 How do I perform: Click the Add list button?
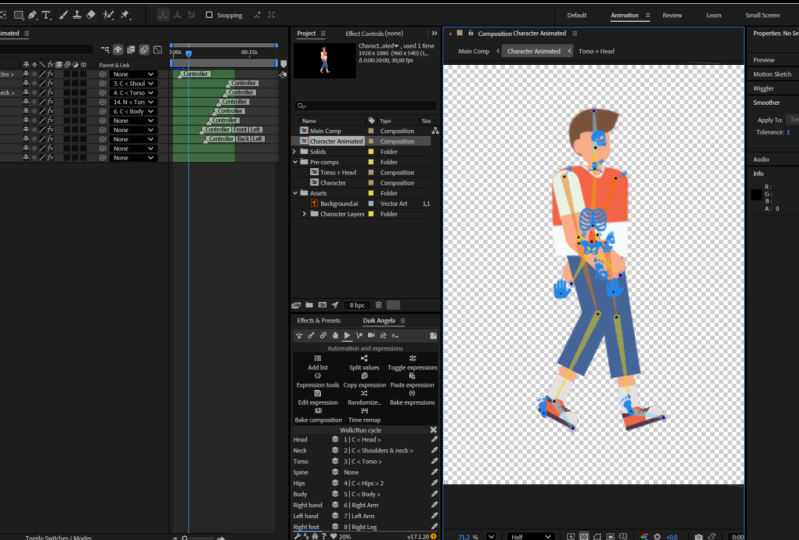[317, 363]
